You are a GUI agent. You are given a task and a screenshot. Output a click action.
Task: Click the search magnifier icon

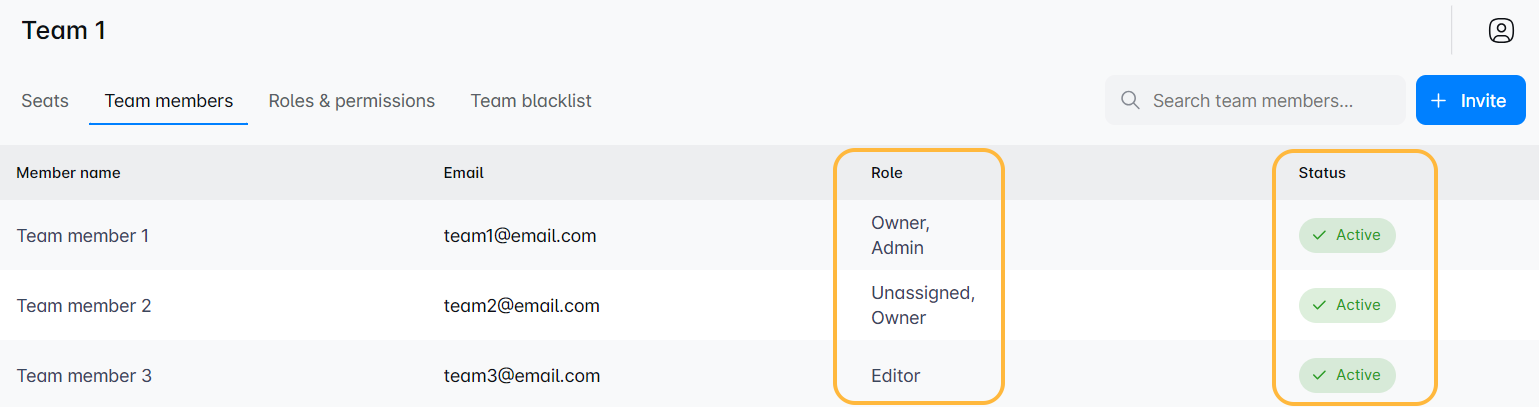tap(1131, 100)
